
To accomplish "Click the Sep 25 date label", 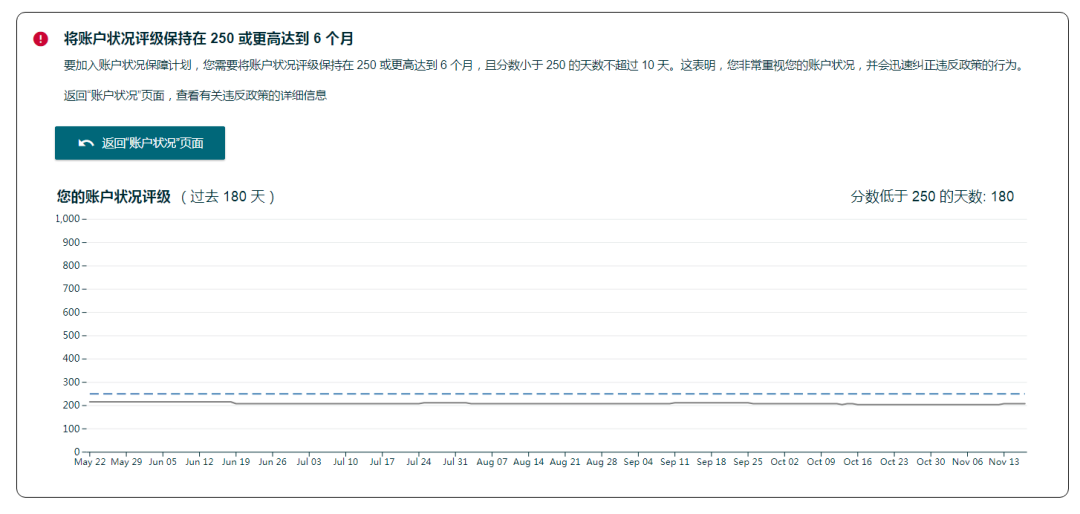I will (748, 462).
